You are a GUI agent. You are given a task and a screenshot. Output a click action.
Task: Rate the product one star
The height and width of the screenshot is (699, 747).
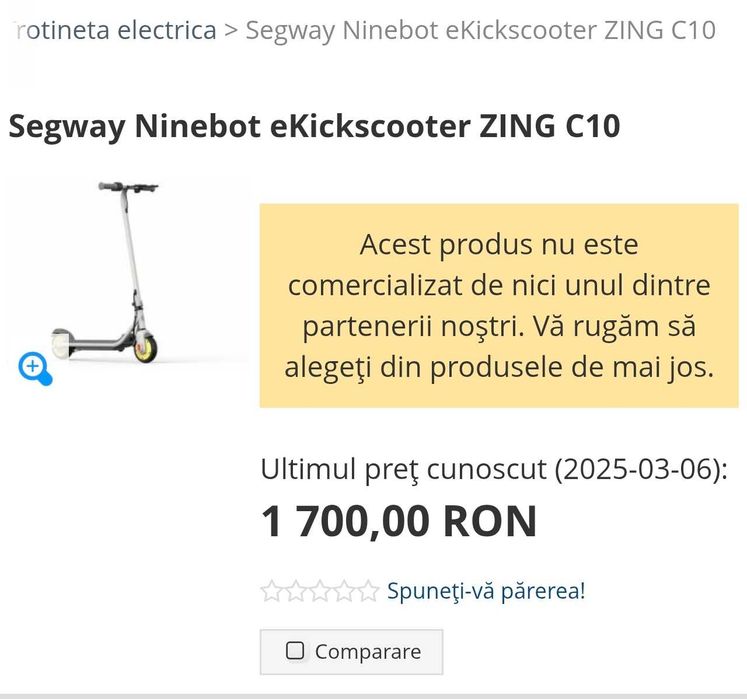coord(272,591)
